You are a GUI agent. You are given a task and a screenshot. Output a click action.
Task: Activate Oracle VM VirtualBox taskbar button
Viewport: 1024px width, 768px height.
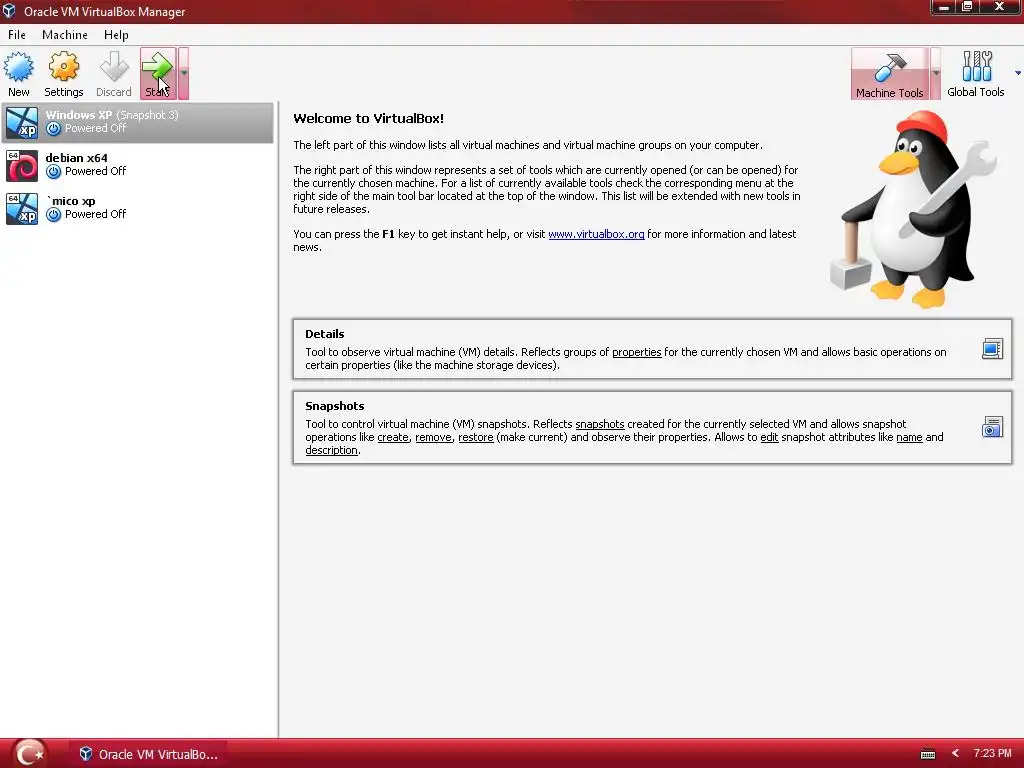148,754
